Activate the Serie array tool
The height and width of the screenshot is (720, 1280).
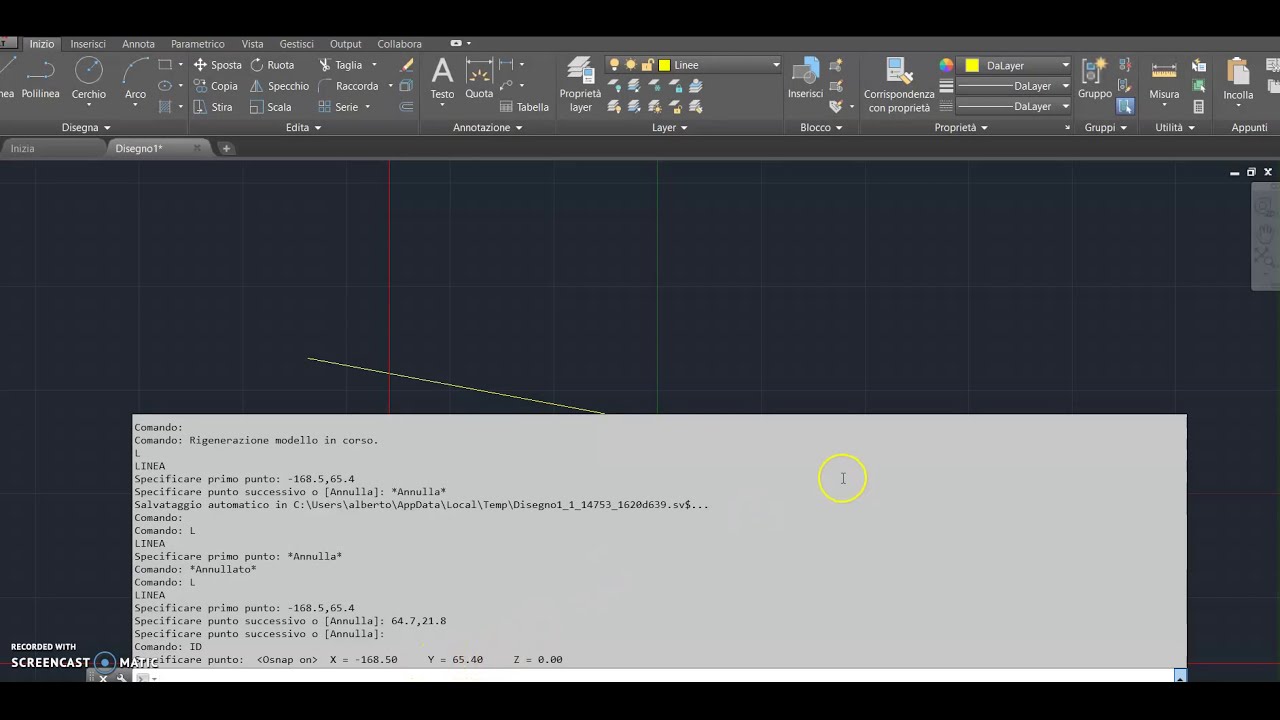(x=338, y=107)
